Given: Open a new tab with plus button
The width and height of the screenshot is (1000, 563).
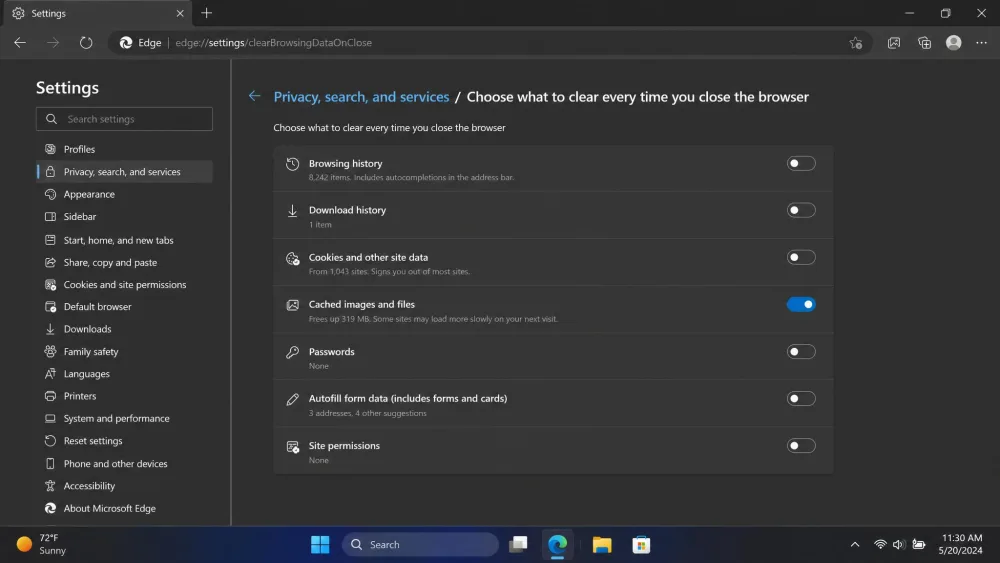Looking at the screenshot, I should pyautogui.click(x=207, y=13).
